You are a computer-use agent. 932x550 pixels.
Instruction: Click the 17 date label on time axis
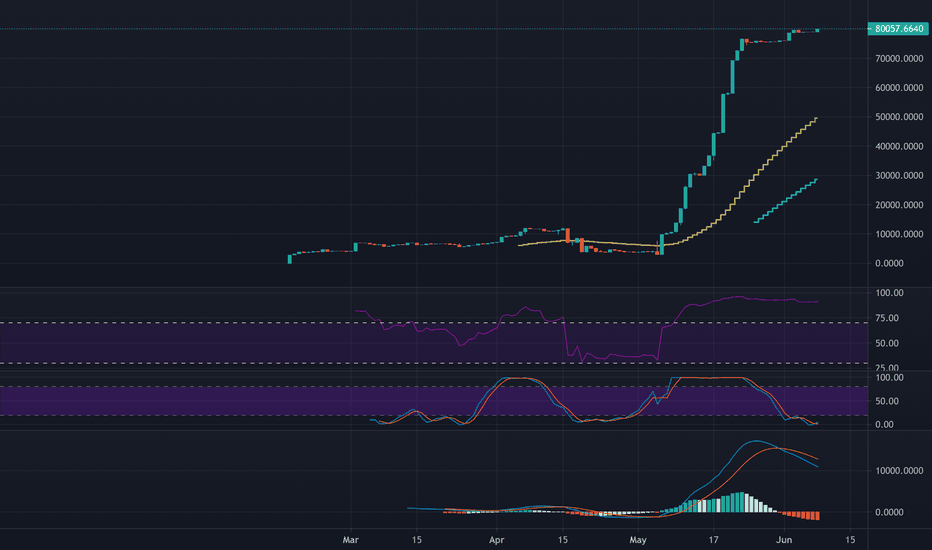click(x=713, y=540)
